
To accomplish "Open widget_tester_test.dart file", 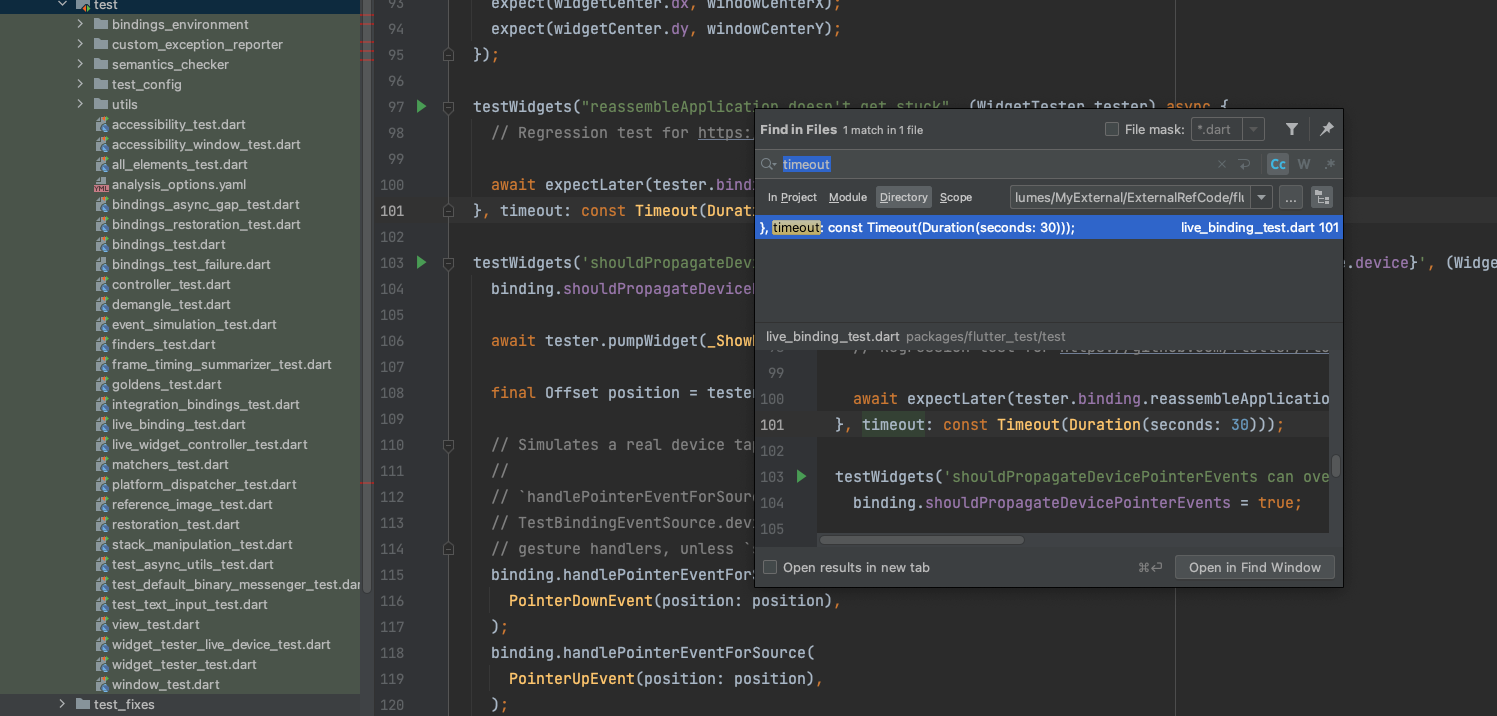I will 184,664.
